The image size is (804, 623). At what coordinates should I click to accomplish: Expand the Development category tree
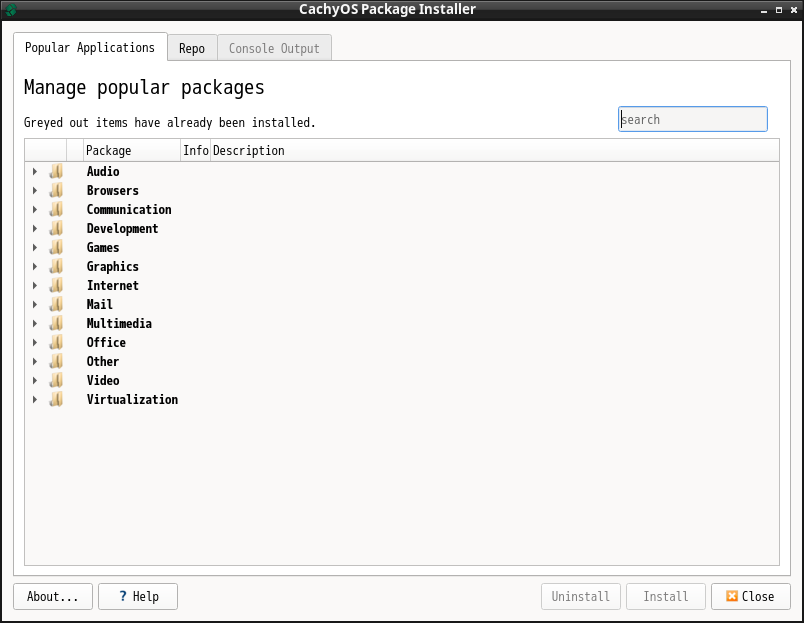35,229
